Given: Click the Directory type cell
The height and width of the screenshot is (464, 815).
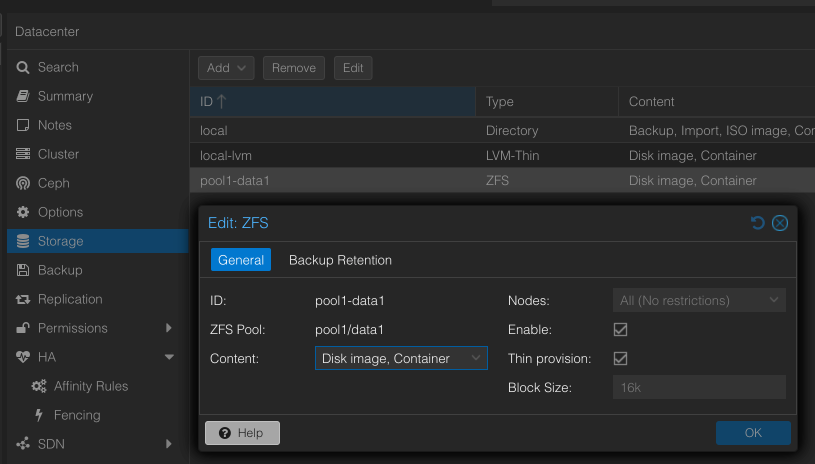Looking at the screenshot, I should click(511, 130).
